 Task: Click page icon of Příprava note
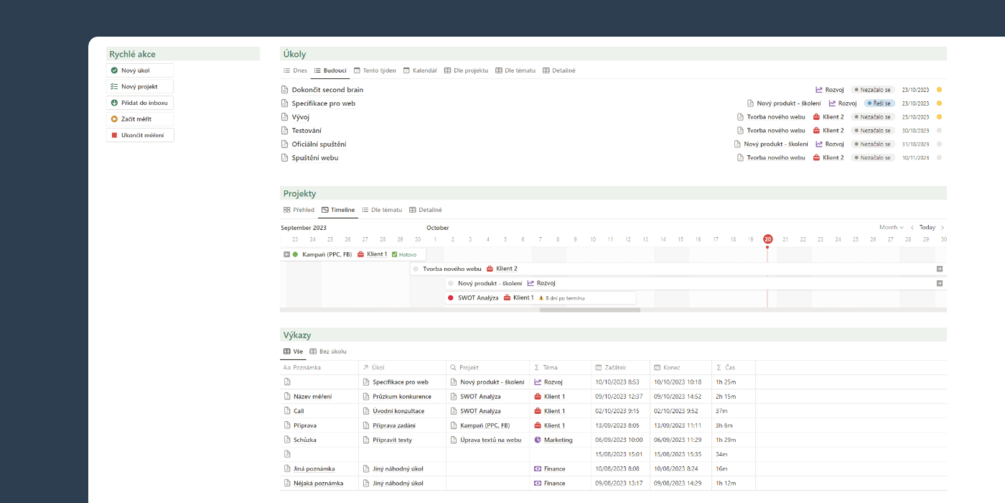[287, 425]
